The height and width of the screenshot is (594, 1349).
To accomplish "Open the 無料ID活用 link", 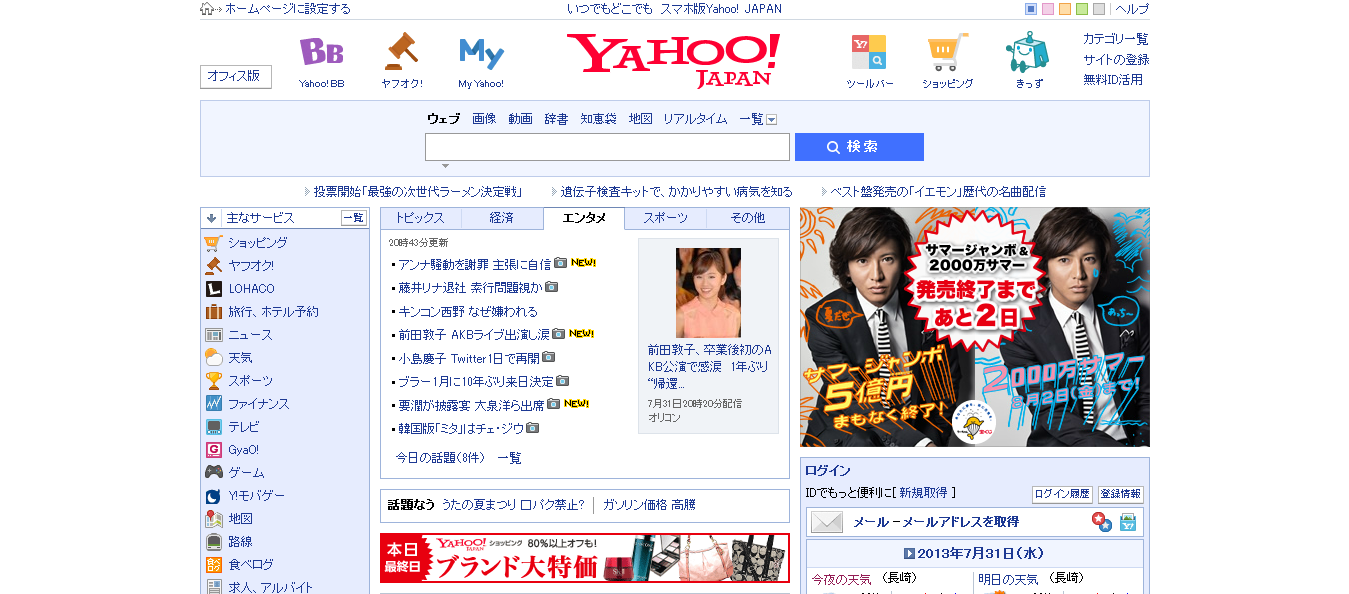I will (x=1113, y=80).
